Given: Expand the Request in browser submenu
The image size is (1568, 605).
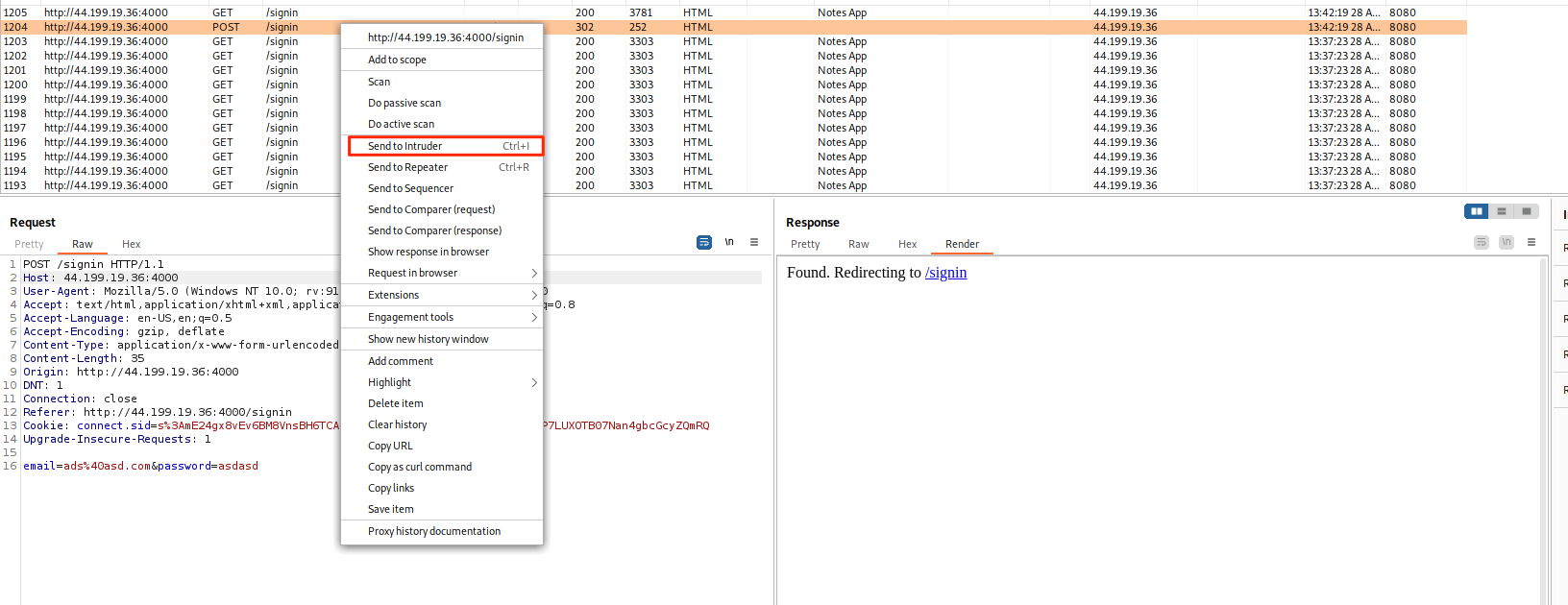Looking at the screenshot, I should coord(442,273).
